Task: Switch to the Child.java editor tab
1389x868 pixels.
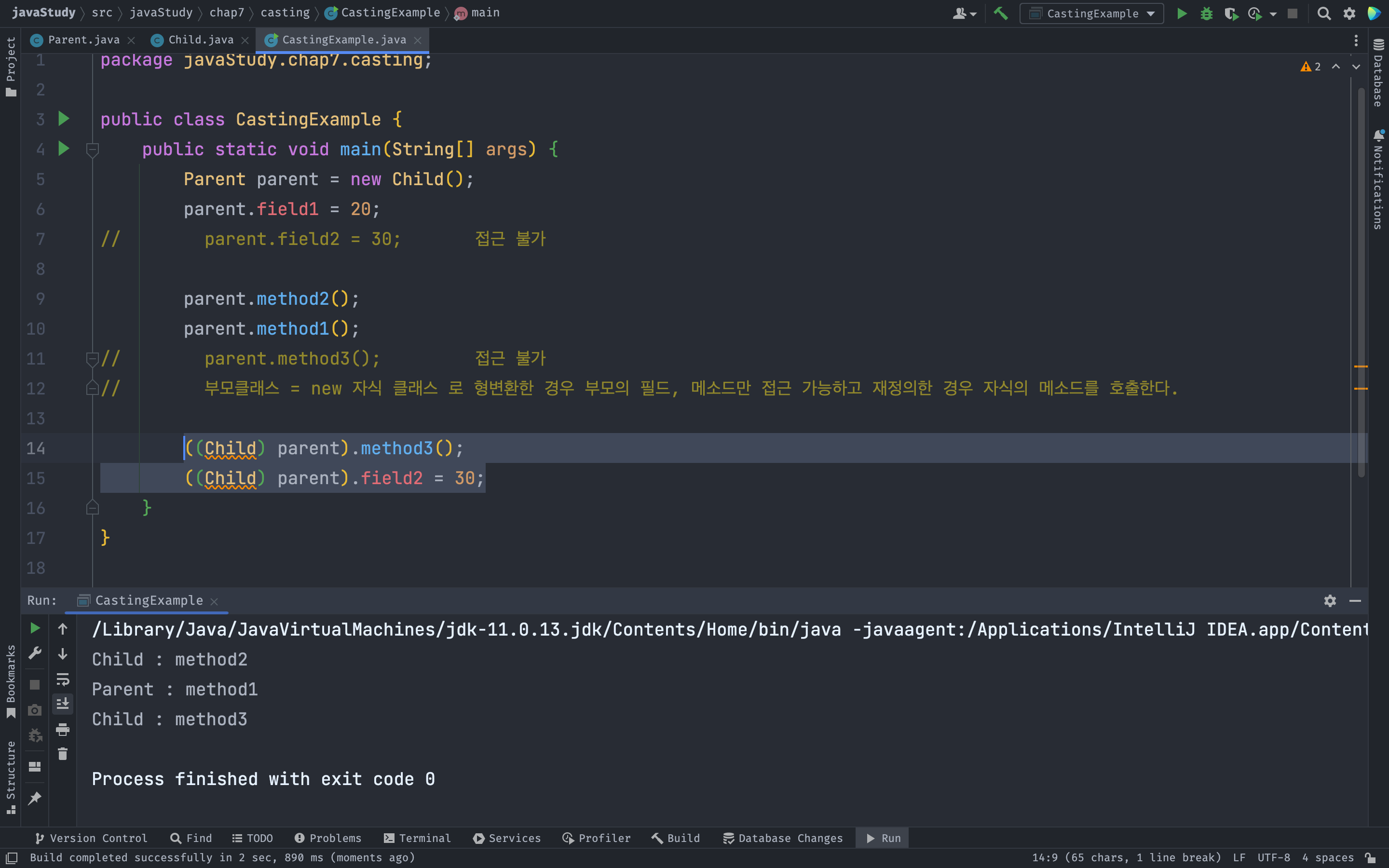Action: 200,40
